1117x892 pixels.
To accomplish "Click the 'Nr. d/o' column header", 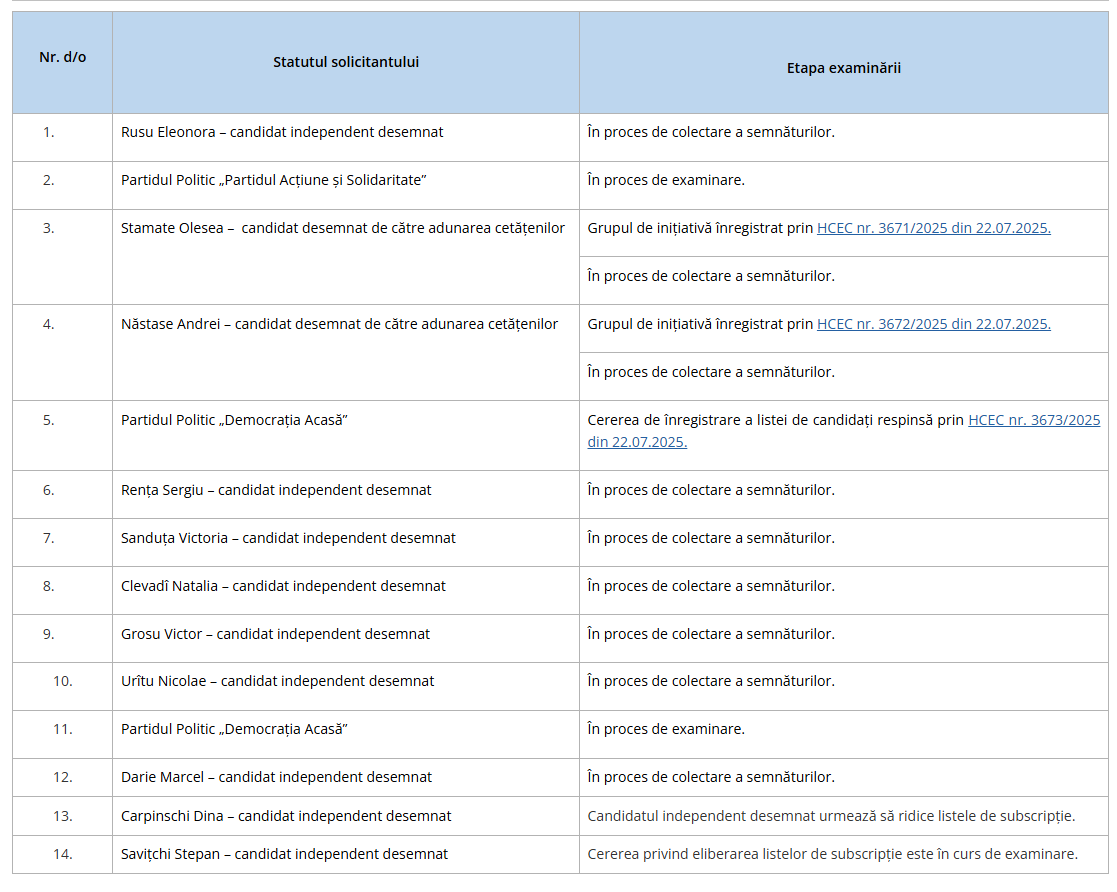I will [63, 57].
